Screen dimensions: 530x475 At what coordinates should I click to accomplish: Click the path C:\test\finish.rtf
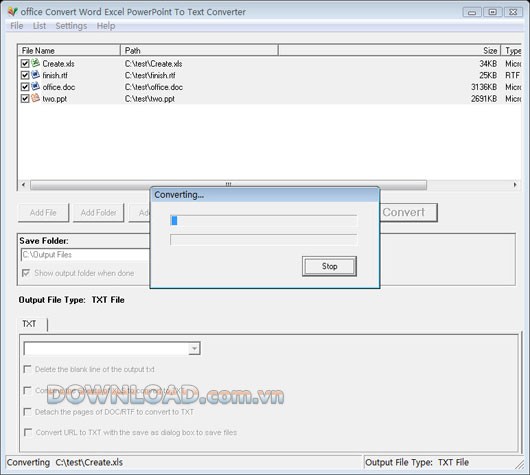pyautogui.click(x=150, y=75)
